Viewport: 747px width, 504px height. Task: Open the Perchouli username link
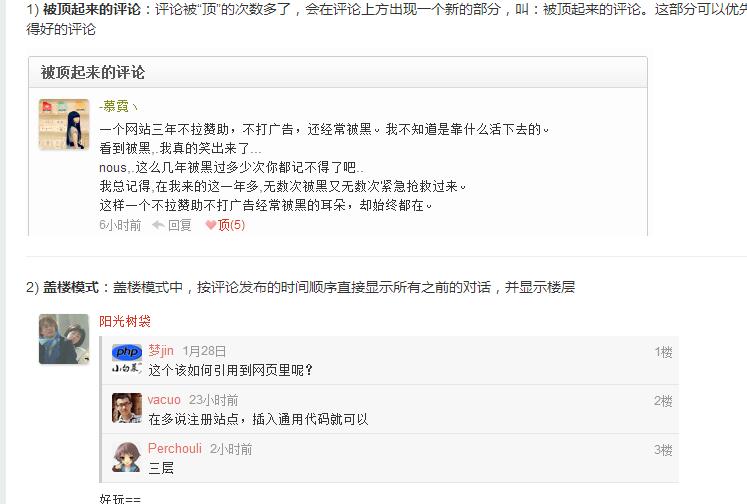(x=175, y=449)
